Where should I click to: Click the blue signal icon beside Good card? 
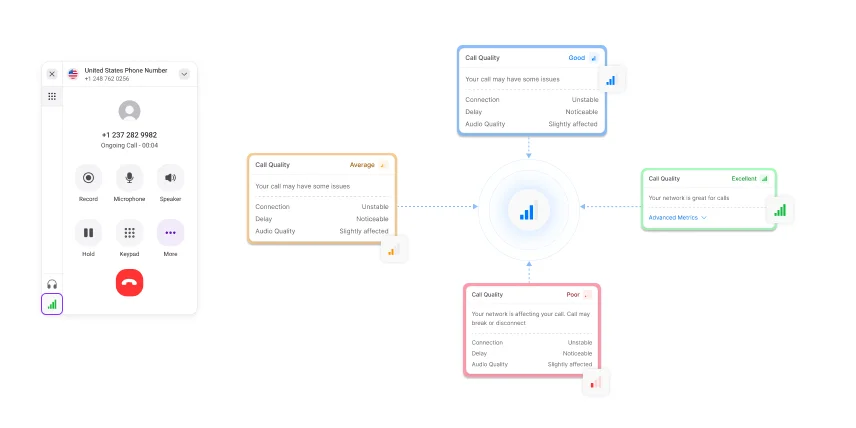tap(611, 80)
